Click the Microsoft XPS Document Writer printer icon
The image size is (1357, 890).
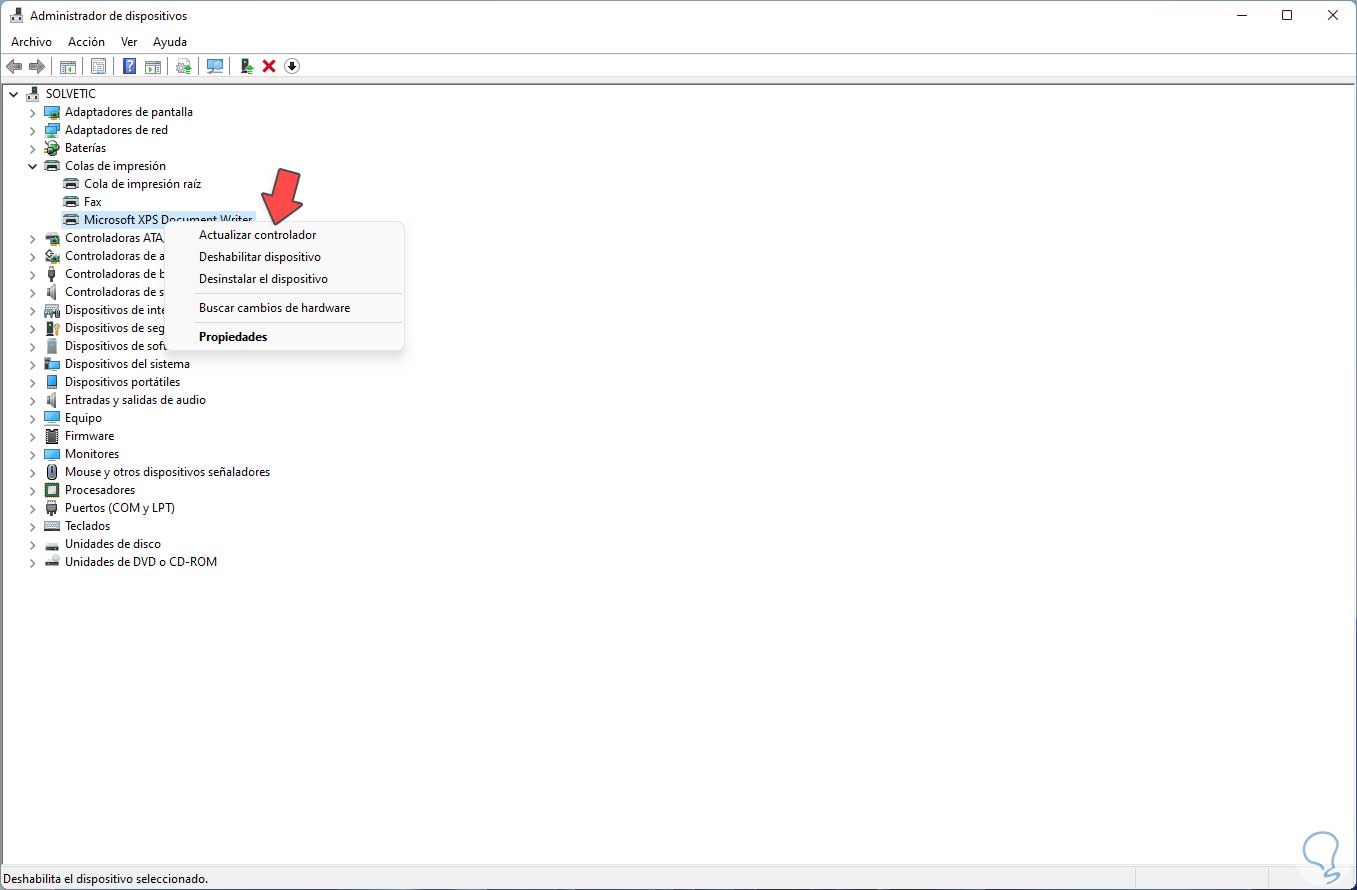[71, 220]
